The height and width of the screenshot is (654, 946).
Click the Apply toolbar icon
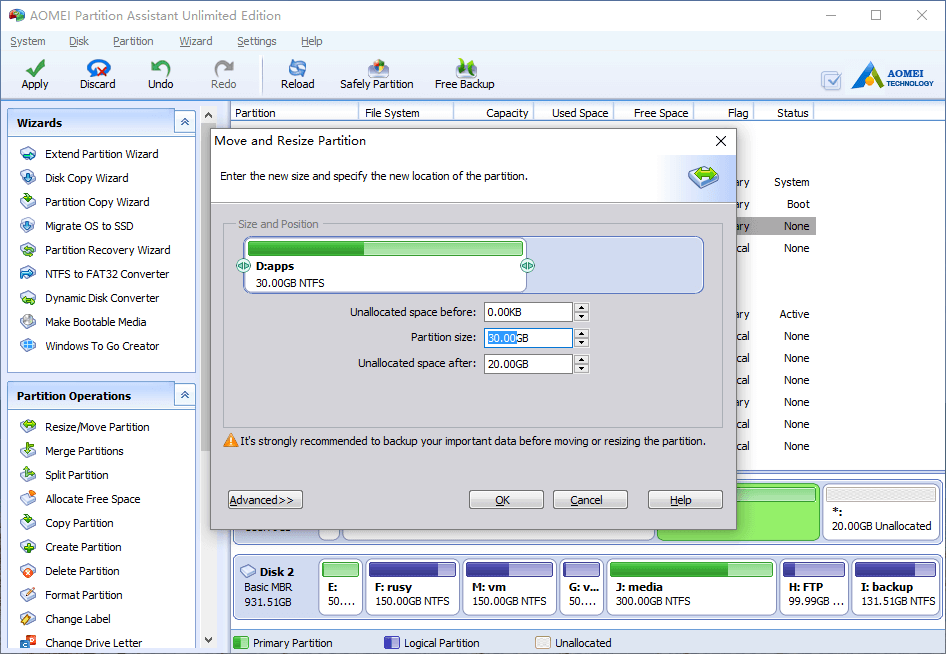click(35, 74)
